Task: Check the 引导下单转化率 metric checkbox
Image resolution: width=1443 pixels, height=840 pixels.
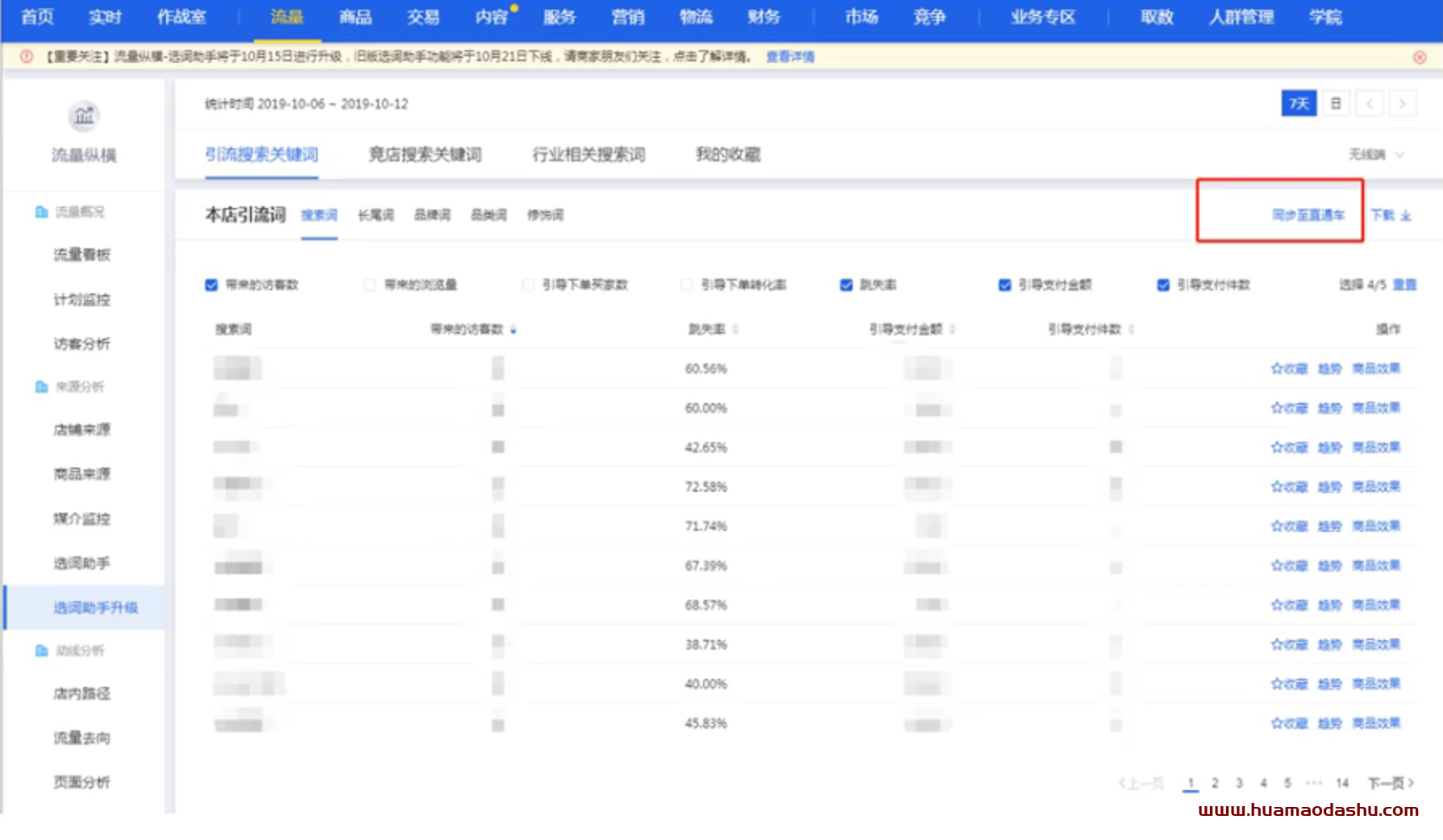Action: 687,285
